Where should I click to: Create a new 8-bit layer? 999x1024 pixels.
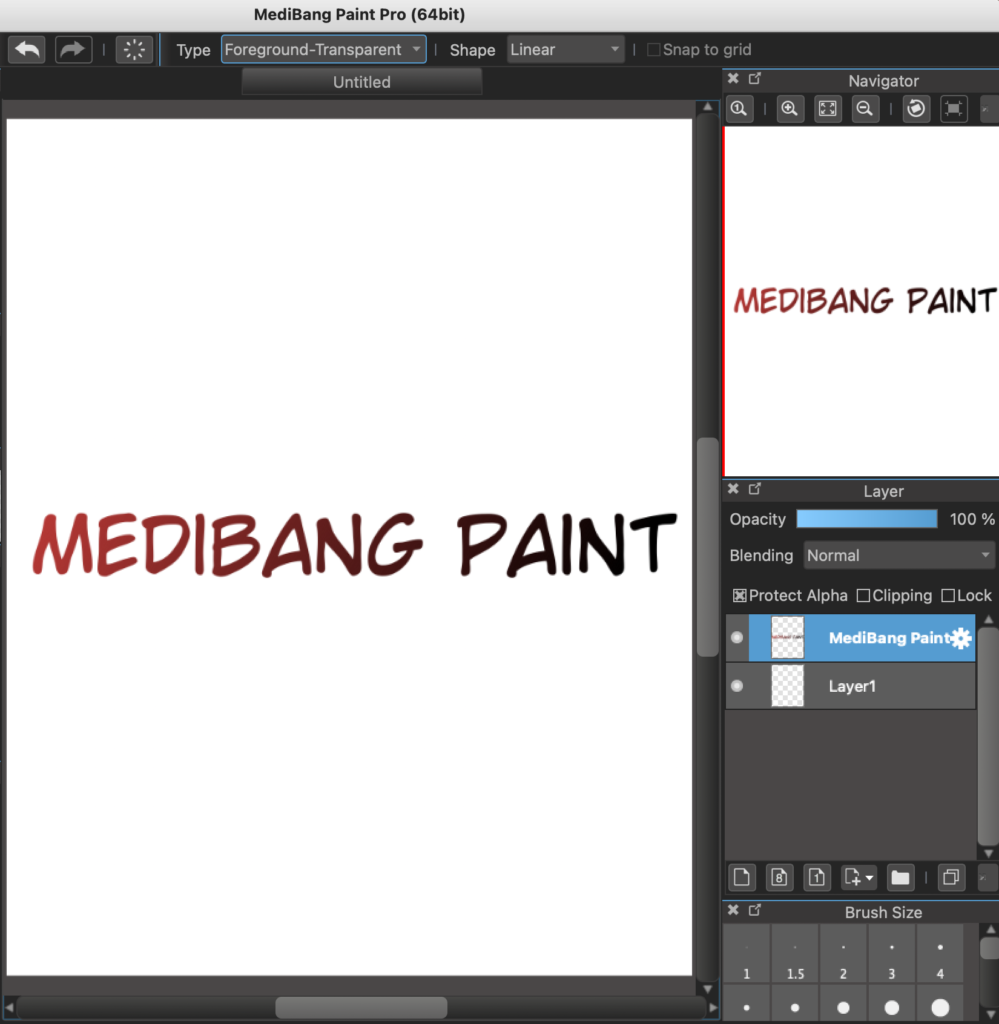pyautogui.click(x=779, y=877)
